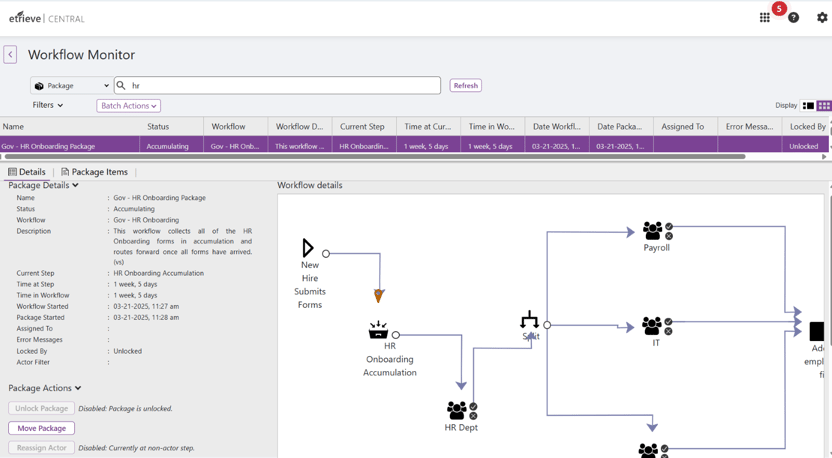This screenshot has width=832, height=458.
Task: Select the black end node at right edge
Action: pos(817,331)
